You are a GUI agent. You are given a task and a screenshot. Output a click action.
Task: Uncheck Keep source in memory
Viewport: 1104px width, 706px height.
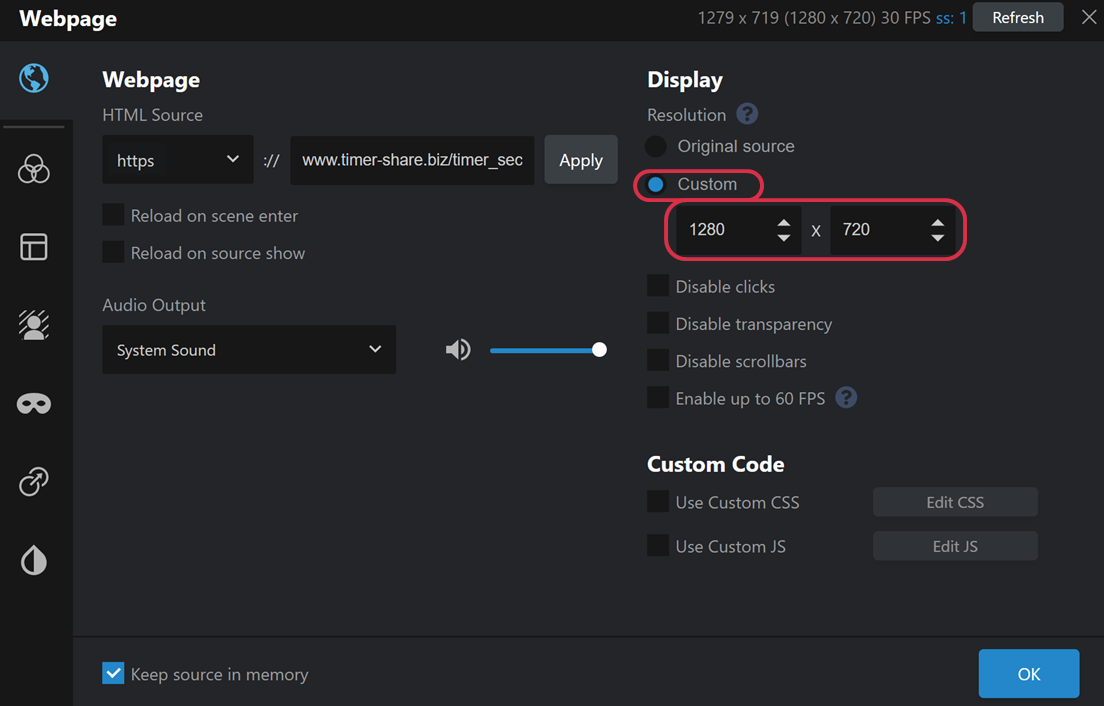coord(114,674)
